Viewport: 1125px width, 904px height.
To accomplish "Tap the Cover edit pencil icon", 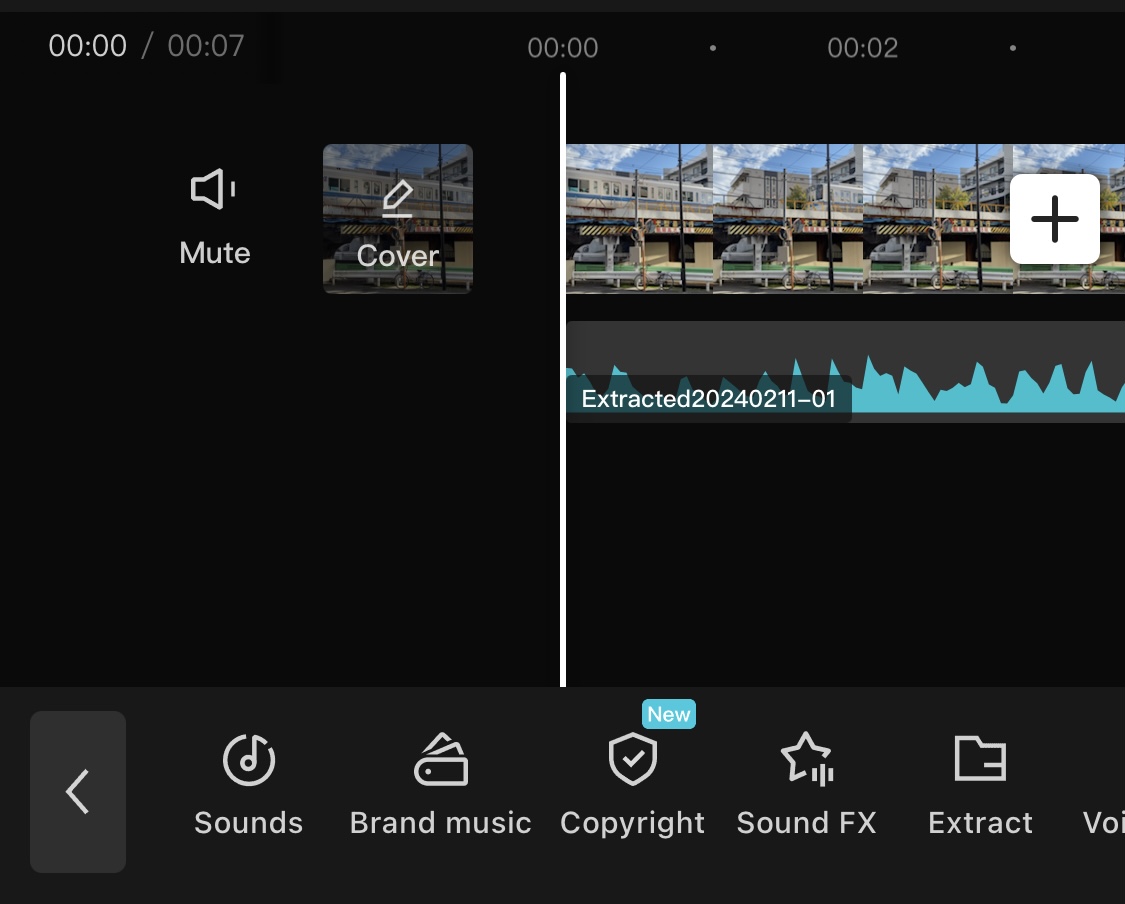I will [x=396, y=198].
